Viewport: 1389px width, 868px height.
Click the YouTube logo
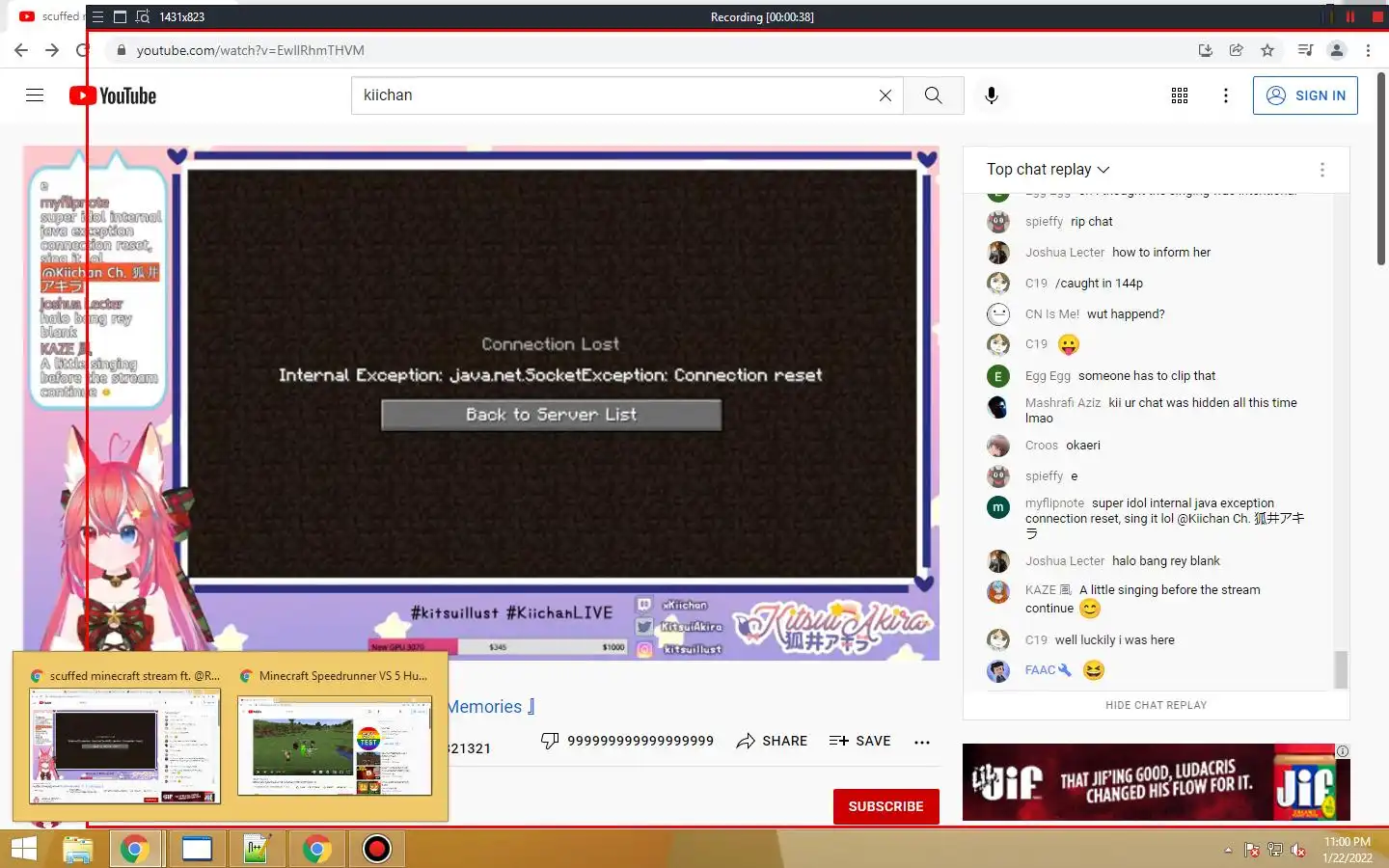[x=113, y=95]
